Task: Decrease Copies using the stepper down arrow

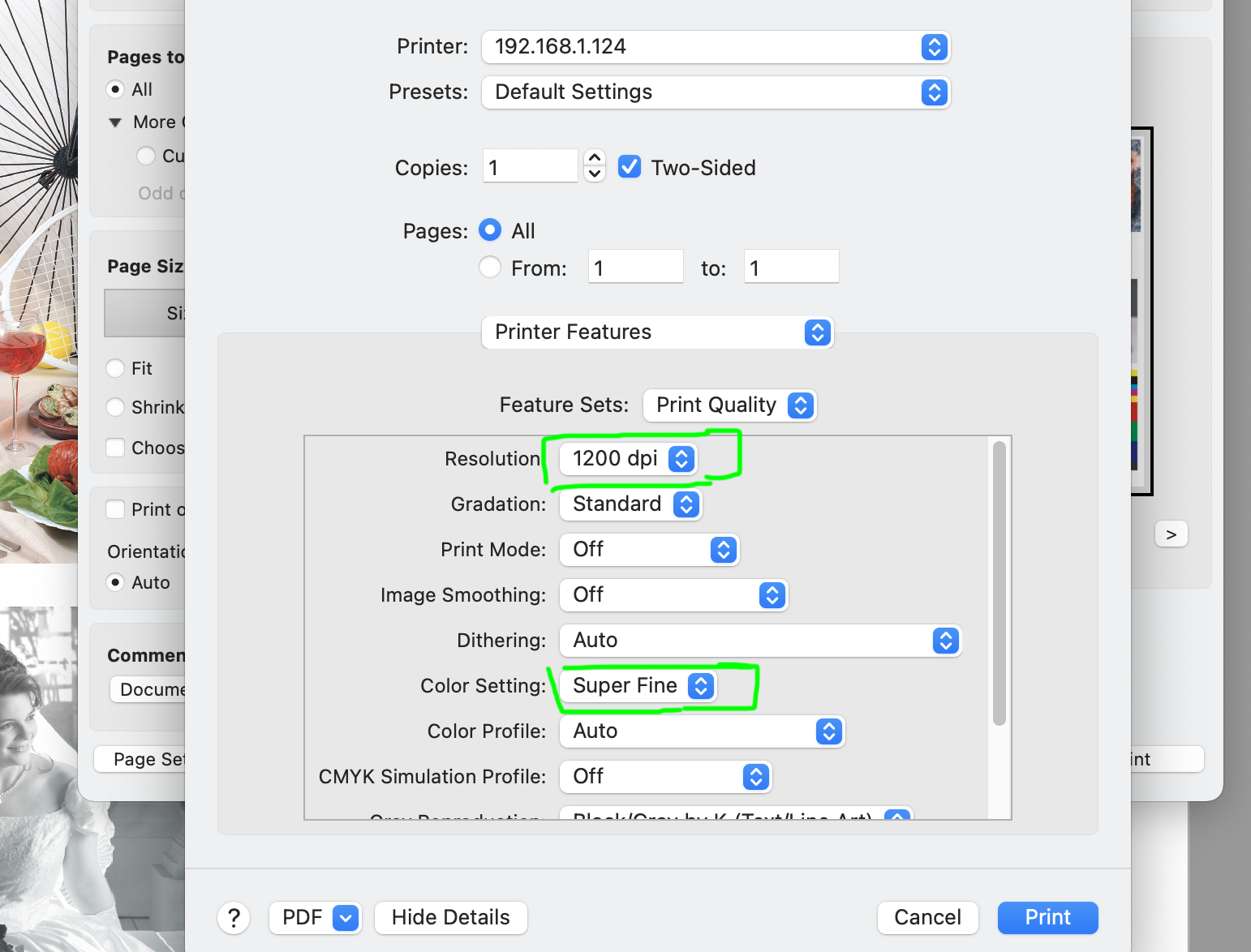Action: 594,174
